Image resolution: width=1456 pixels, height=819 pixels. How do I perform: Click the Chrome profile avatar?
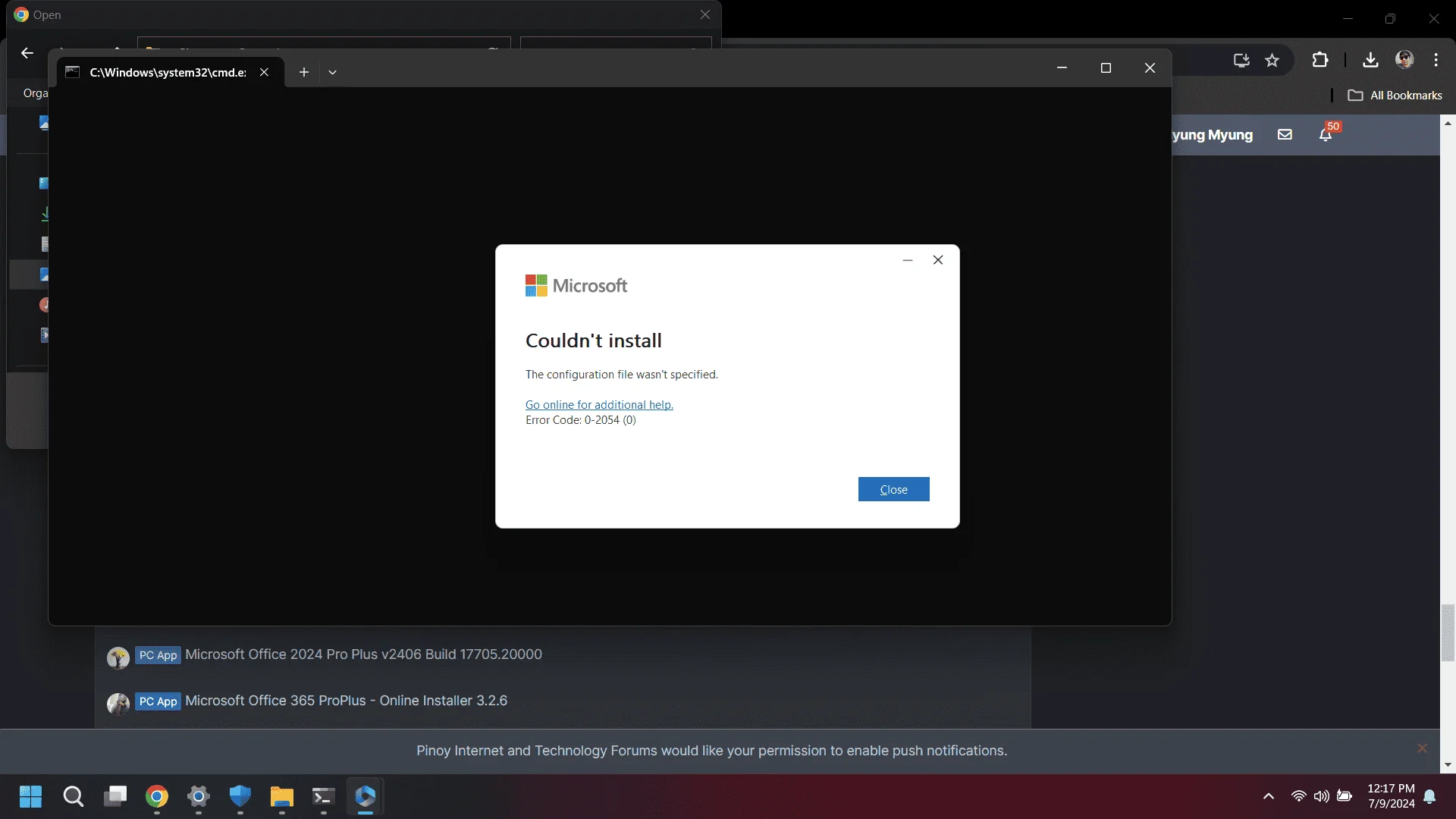(x=1404, y=60)
